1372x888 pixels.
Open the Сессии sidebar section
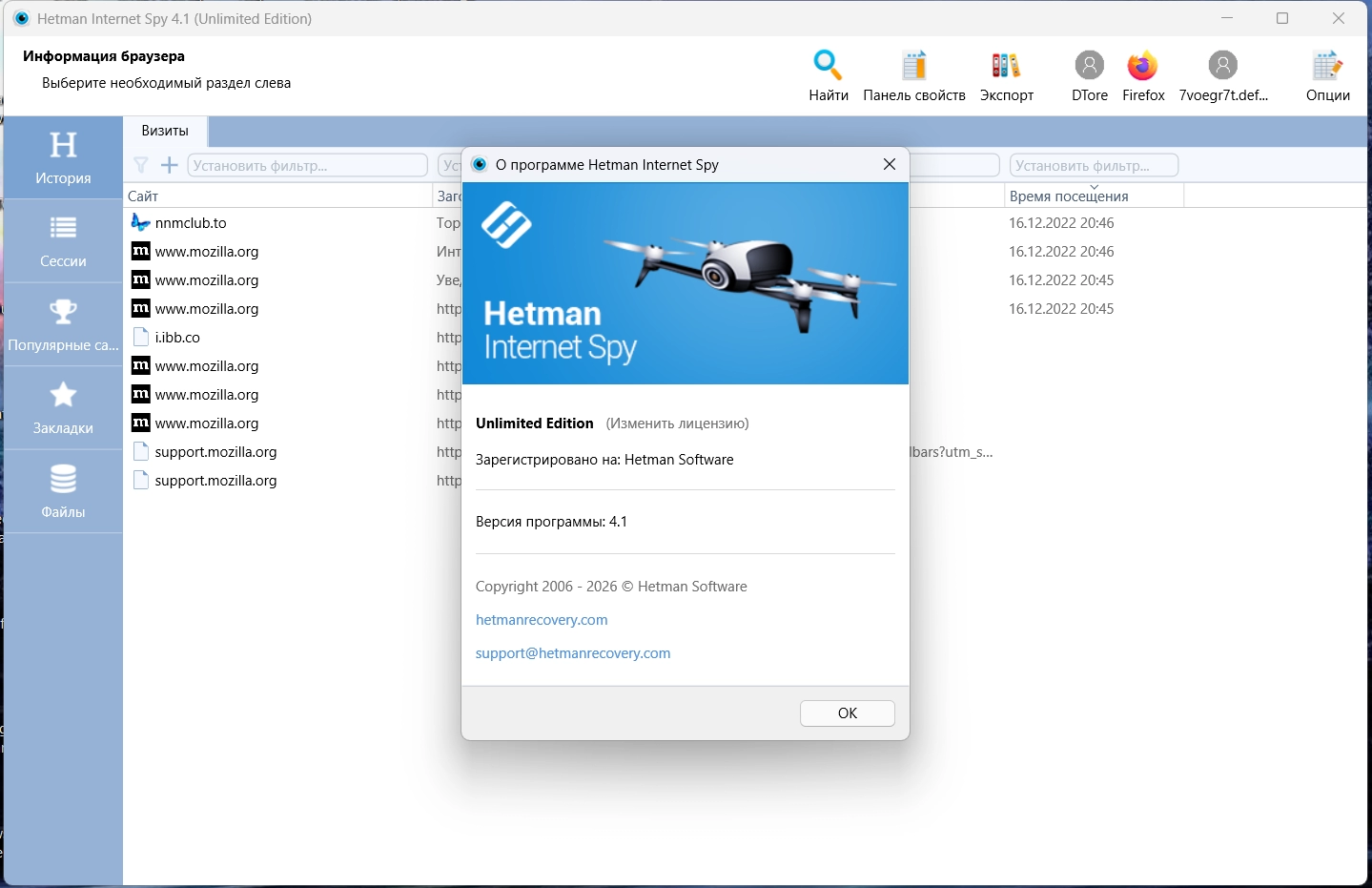[63, 241]
